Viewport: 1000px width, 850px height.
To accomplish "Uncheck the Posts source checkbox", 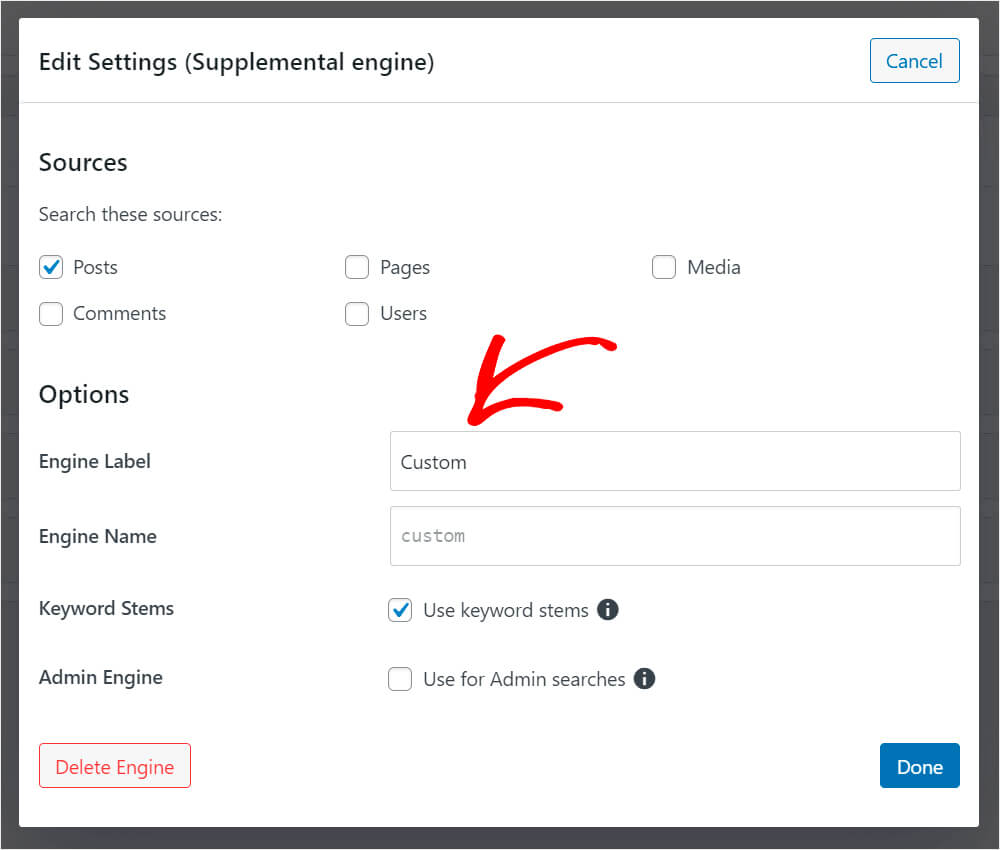I will [x=51, y=267].
